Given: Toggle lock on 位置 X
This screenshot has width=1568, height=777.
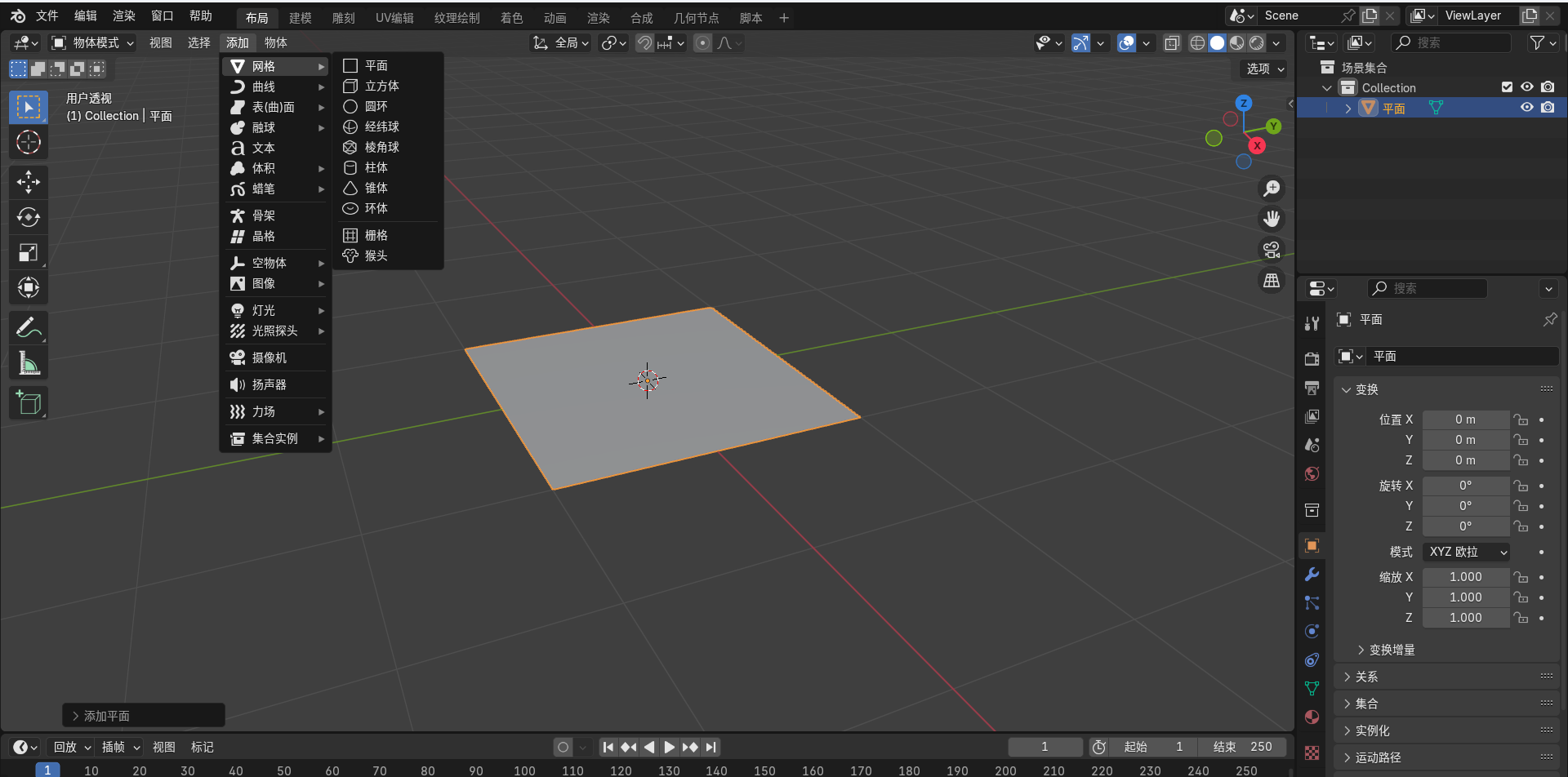Looking at the screenshot, I should click(x=1520, y=420).
